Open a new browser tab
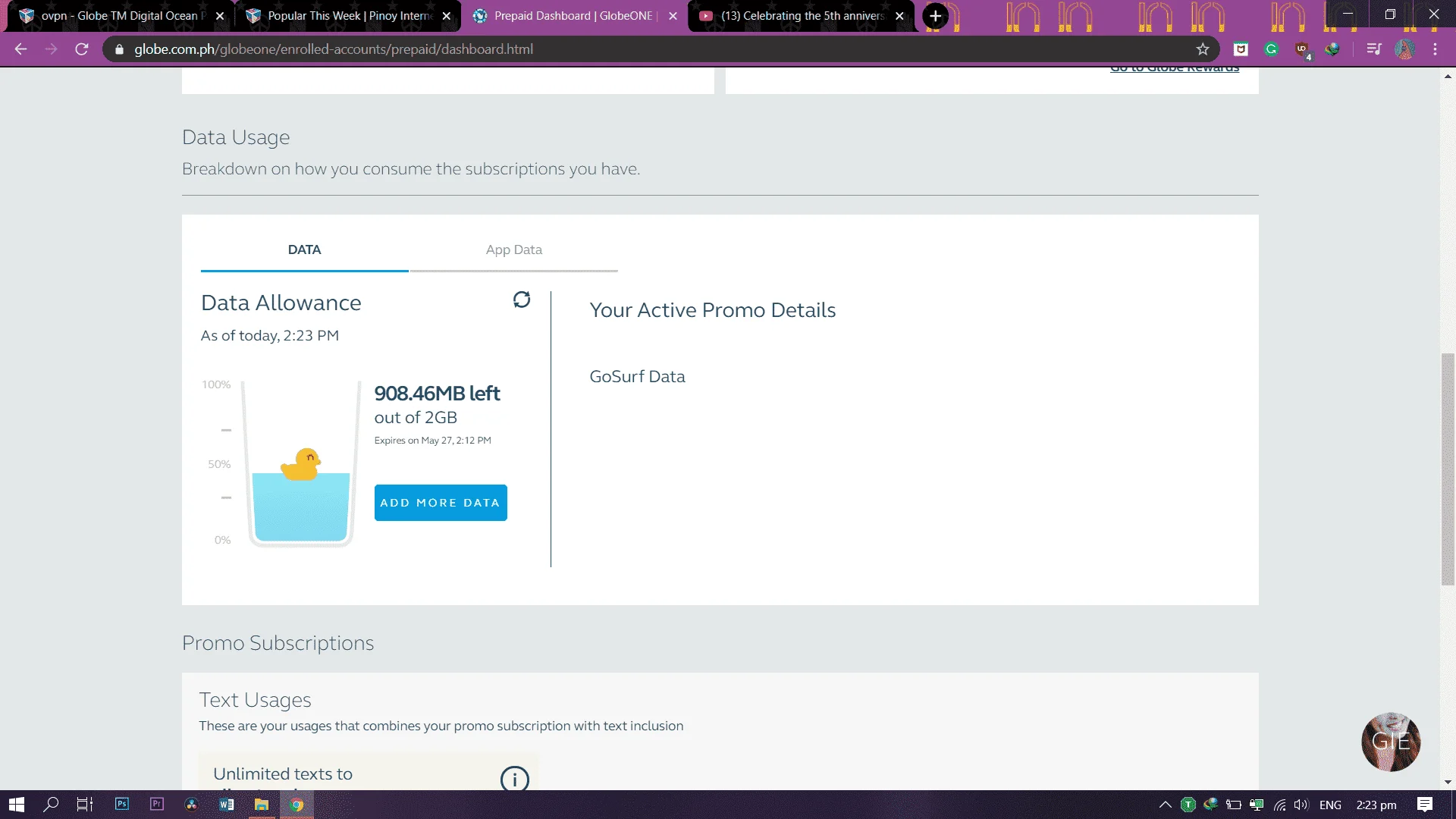The width and height of the screenshot is (1456, 819). click(x=935, y=16)
